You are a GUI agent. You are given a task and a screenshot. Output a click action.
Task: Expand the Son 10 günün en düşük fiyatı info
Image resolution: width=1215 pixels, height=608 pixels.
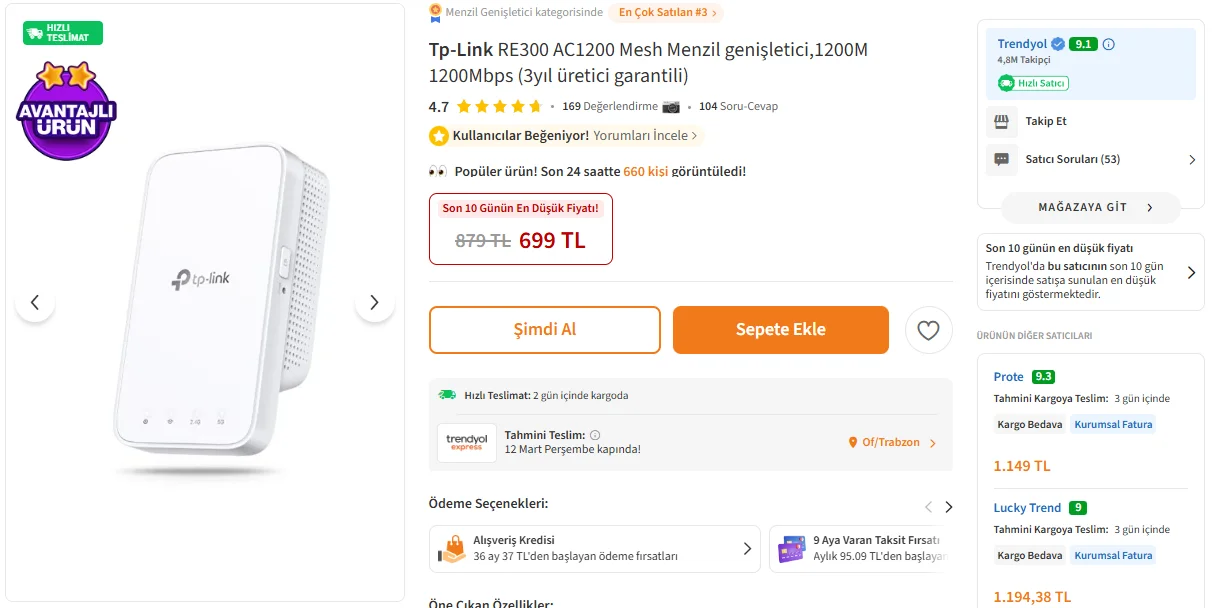[x=1191, y=272]
